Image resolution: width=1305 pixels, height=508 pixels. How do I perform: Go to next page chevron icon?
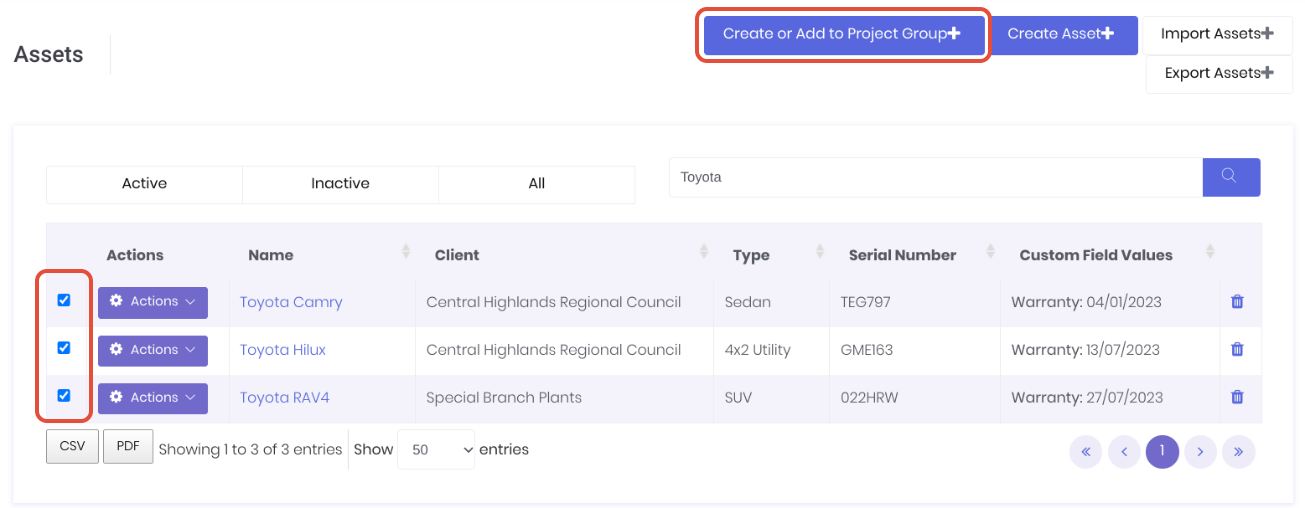pos(1200,452)
